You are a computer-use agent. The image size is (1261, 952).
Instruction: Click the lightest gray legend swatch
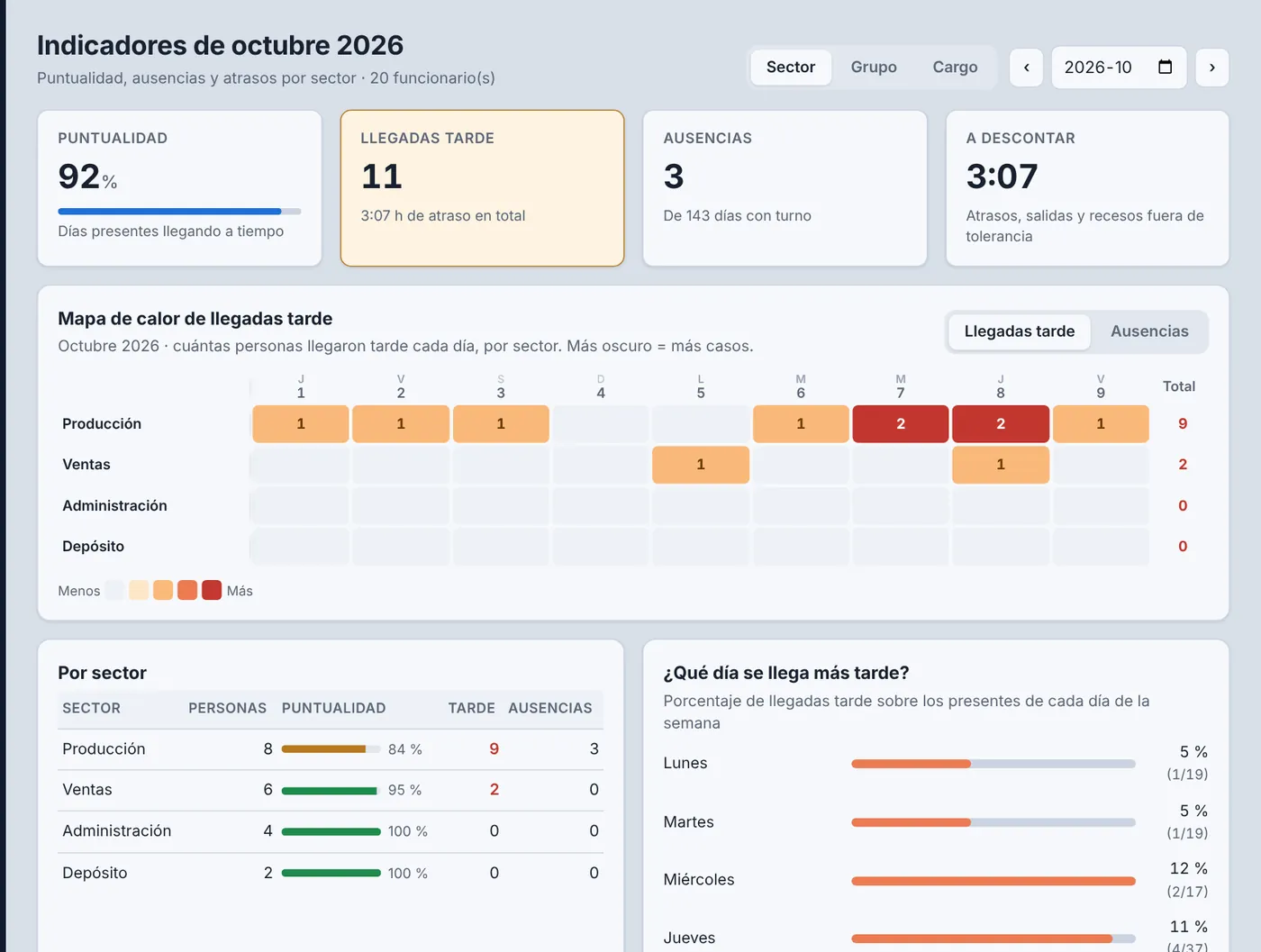114,591
